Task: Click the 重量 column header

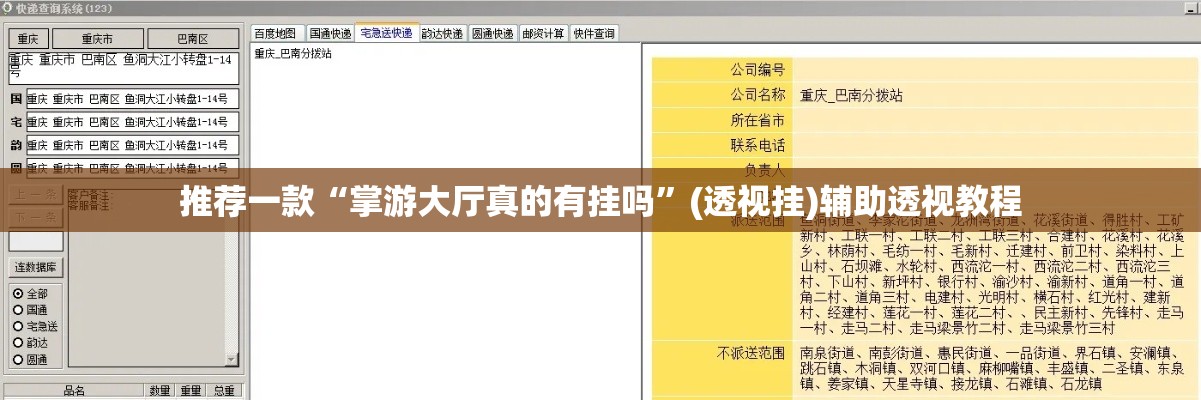Action: [191, 391]
